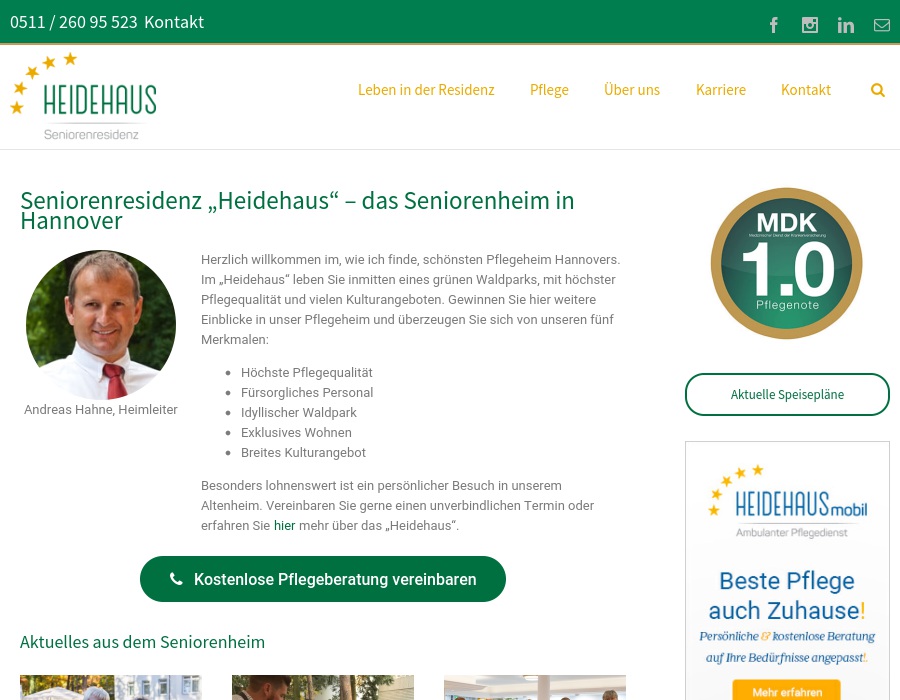Follow the green 'hier' text link
The height and width of the screenshot is (700, 900).
284,525
